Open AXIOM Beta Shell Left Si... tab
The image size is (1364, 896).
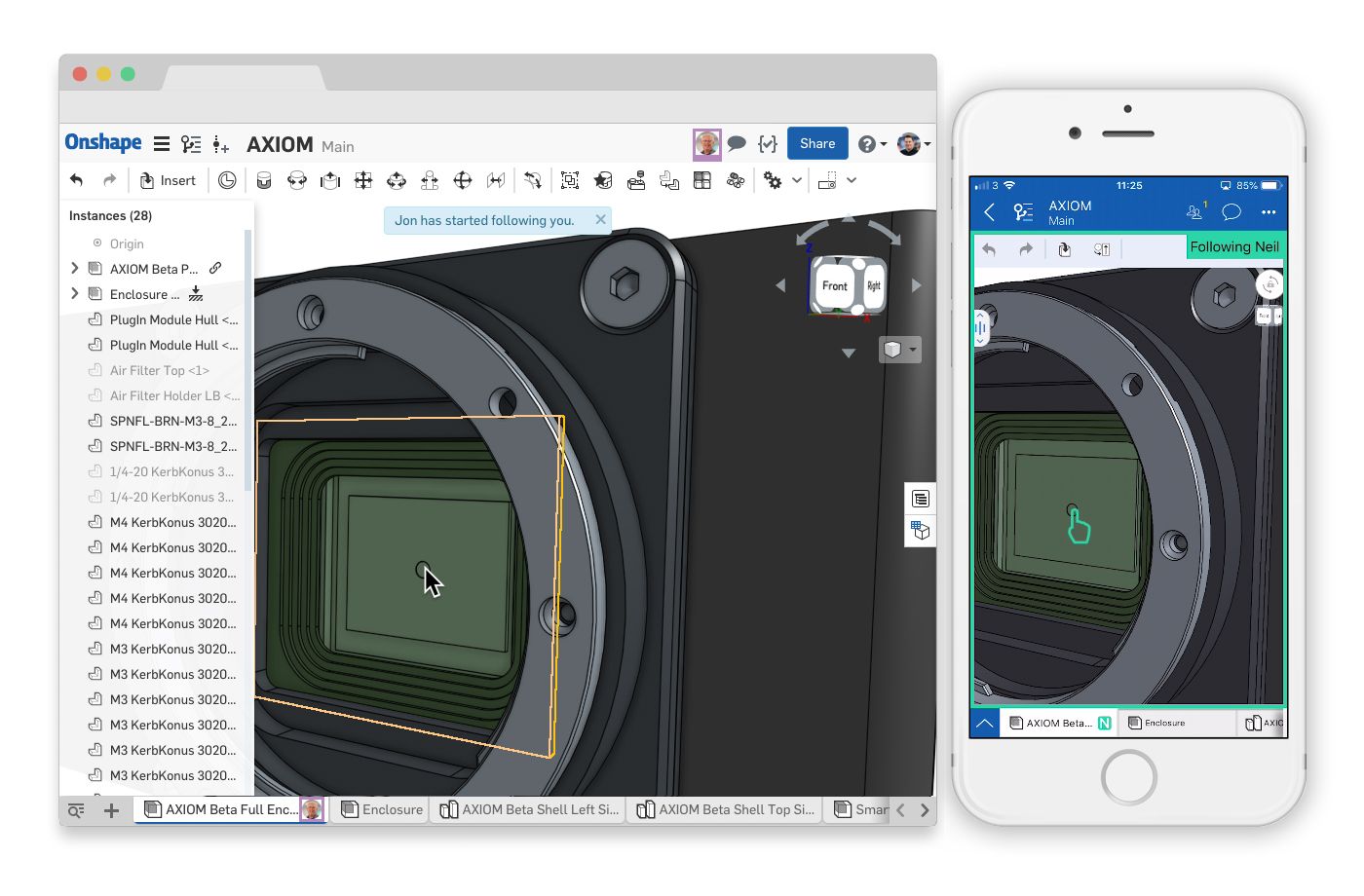point(530,809)
